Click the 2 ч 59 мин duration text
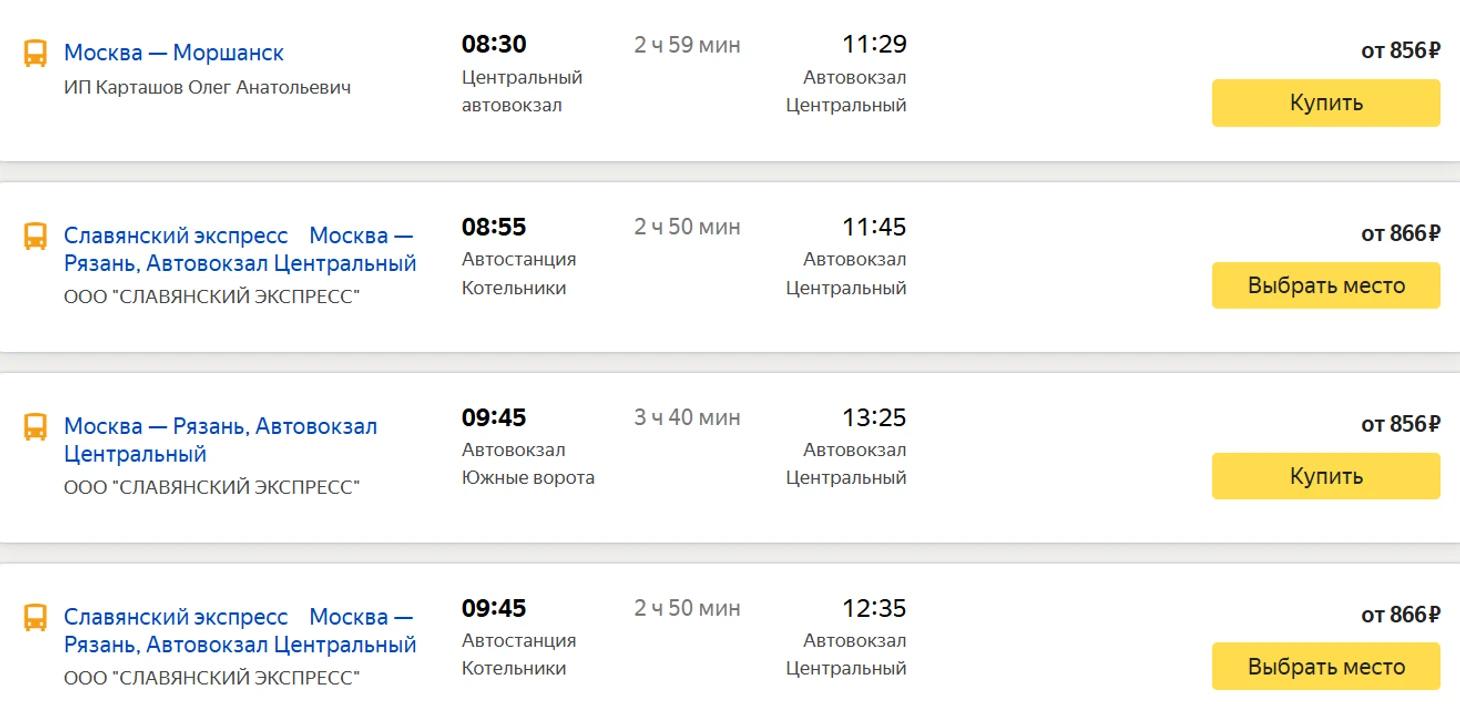This screenshot has width=1460, height=723. [687, 46]
